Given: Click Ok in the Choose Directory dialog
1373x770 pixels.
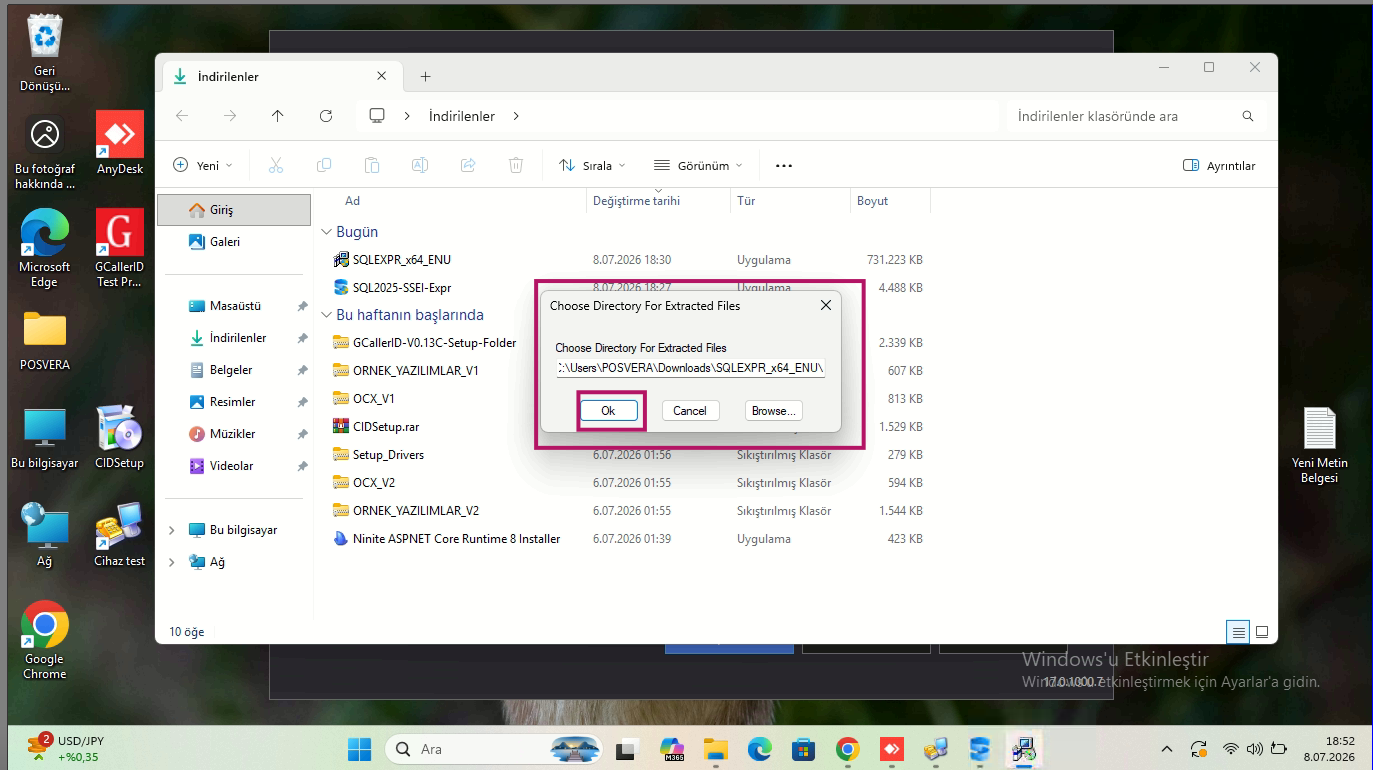Looking at the screenshot, I should pyautogui.click(x=608, y=411).
